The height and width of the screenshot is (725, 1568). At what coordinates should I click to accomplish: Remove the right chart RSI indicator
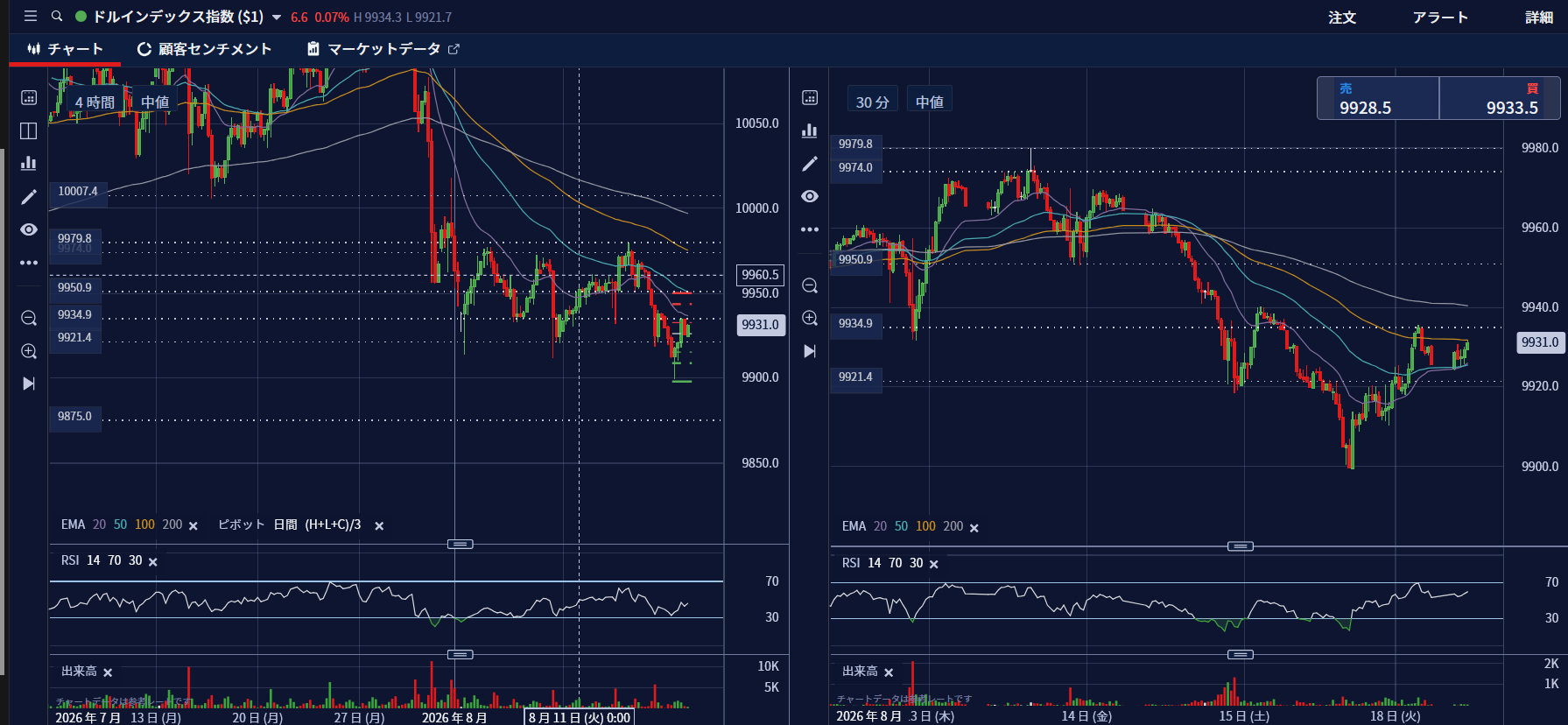pyautogui.click(x=933, y=564)
